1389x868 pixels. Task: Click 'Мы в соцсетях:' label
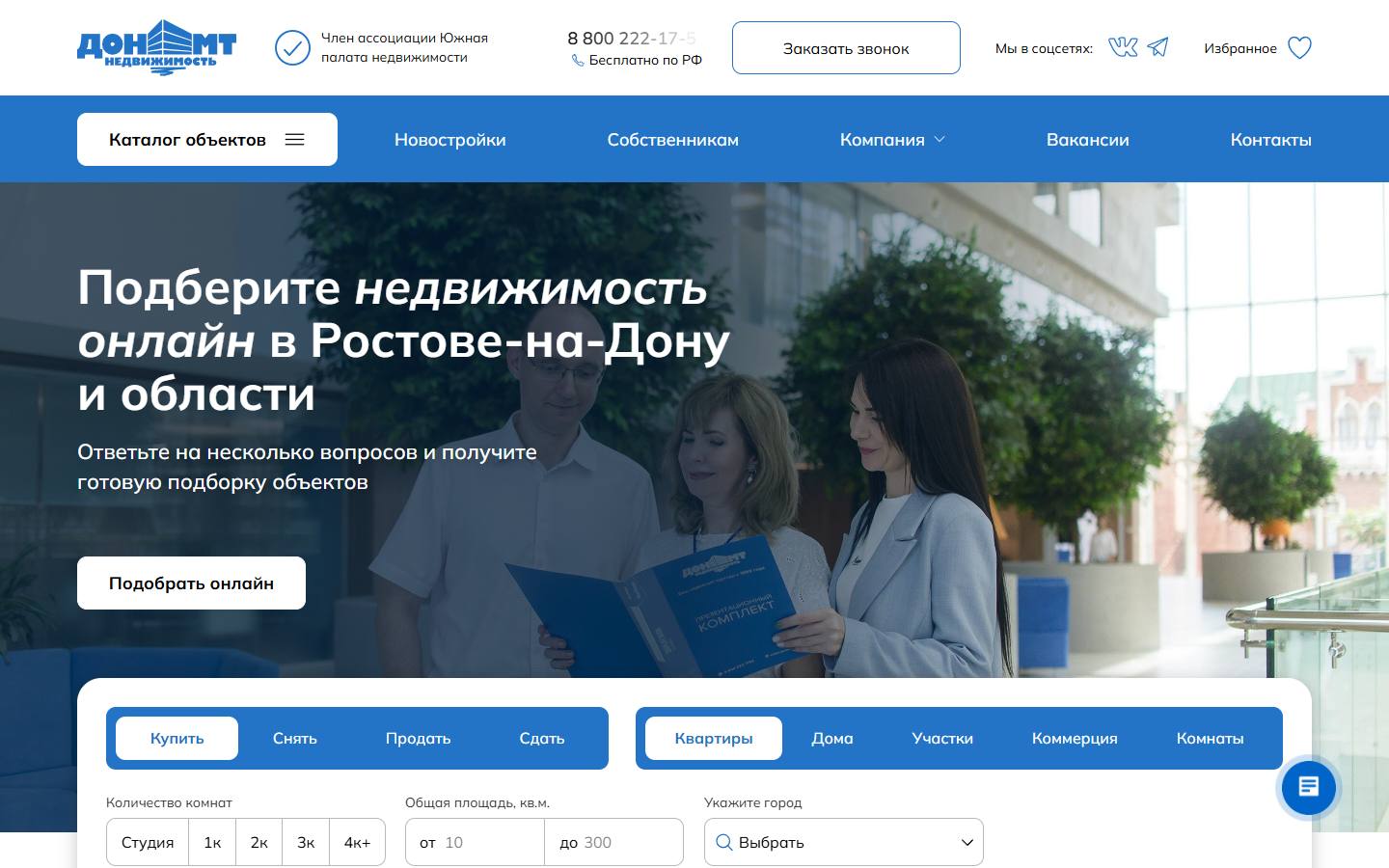[x=1044, y=48]
